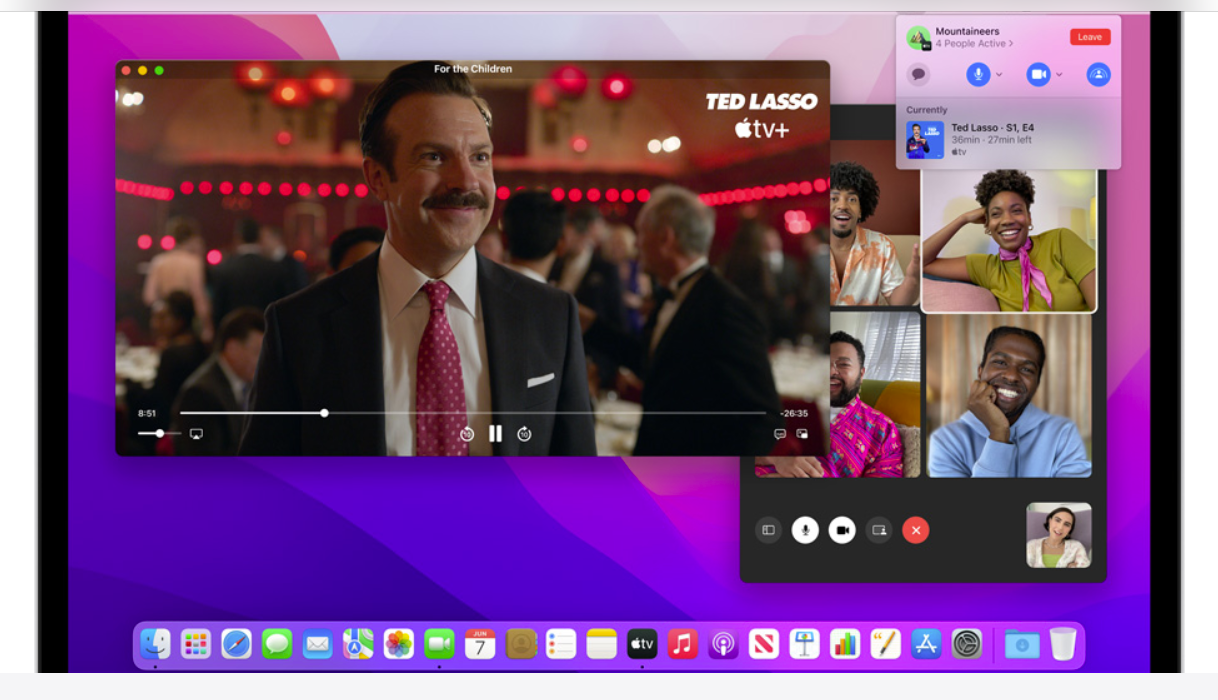This screenshot has height=700, width=1218.
Task: Select the self-view thumbnail in FaceTime
Action: click(x=1059, y=535)
